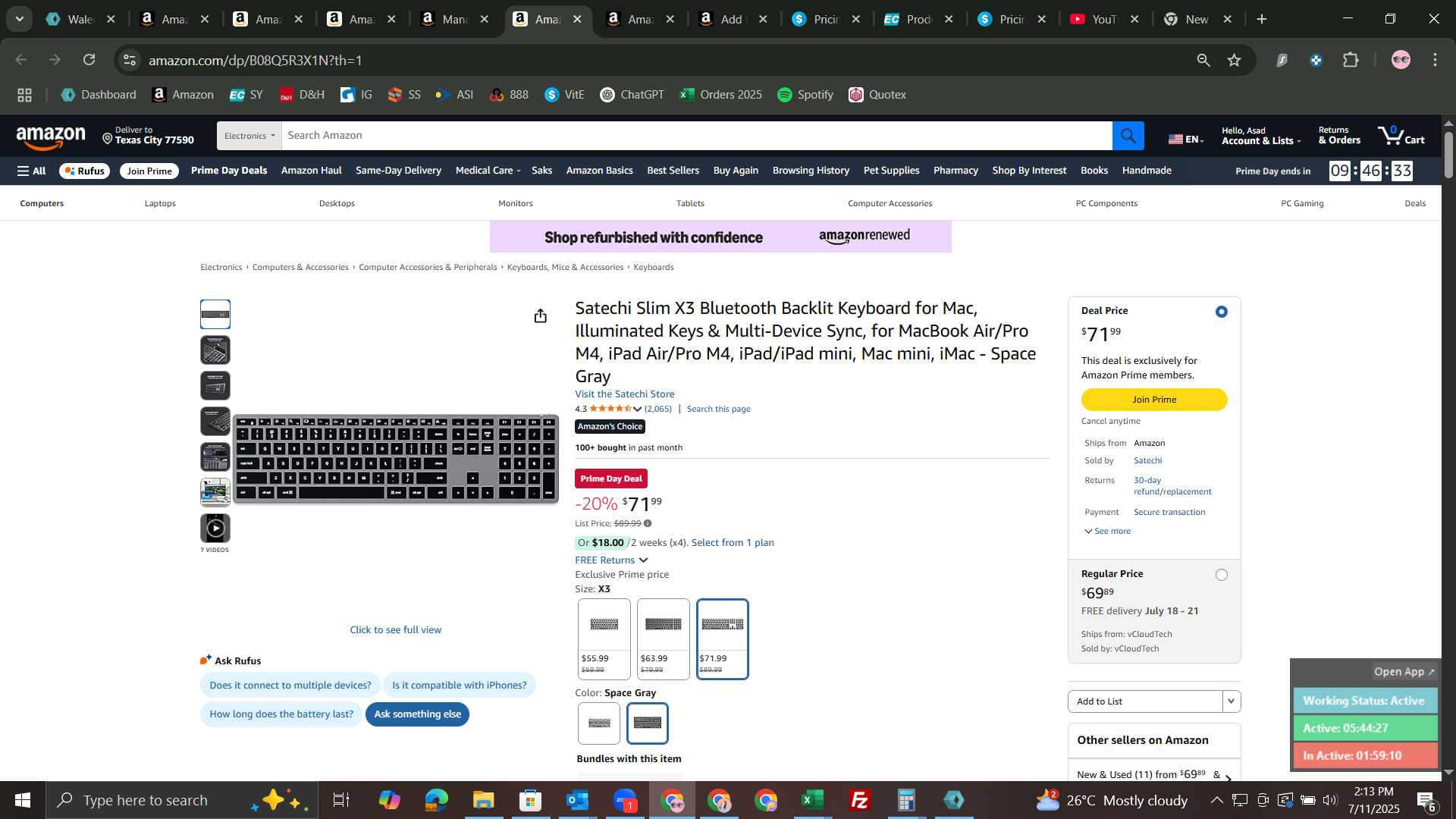
Task: Expand the star rating breakdown chevron
Action: pos(637,409)
